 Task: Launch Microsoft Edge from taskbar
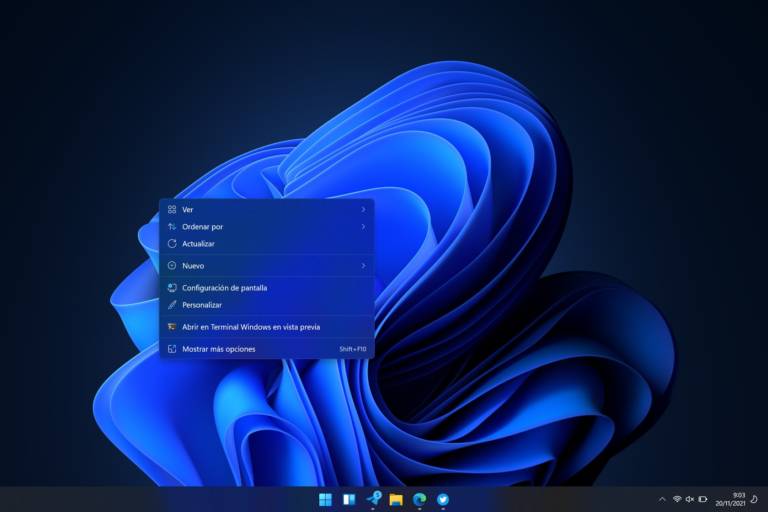tap(419, 499)
